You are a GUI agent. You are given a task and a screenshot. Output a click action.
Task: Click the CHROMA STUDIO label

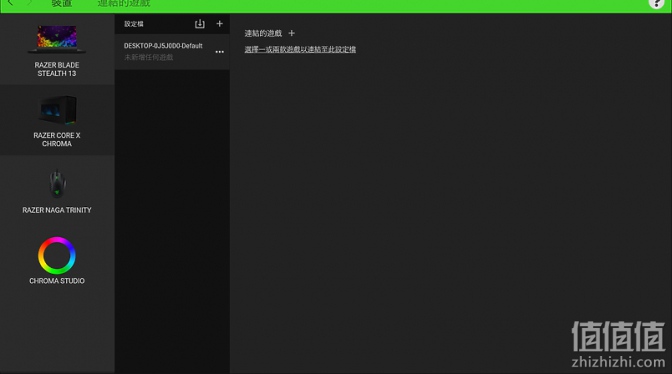pyautogui.click(x=57, y=281)
